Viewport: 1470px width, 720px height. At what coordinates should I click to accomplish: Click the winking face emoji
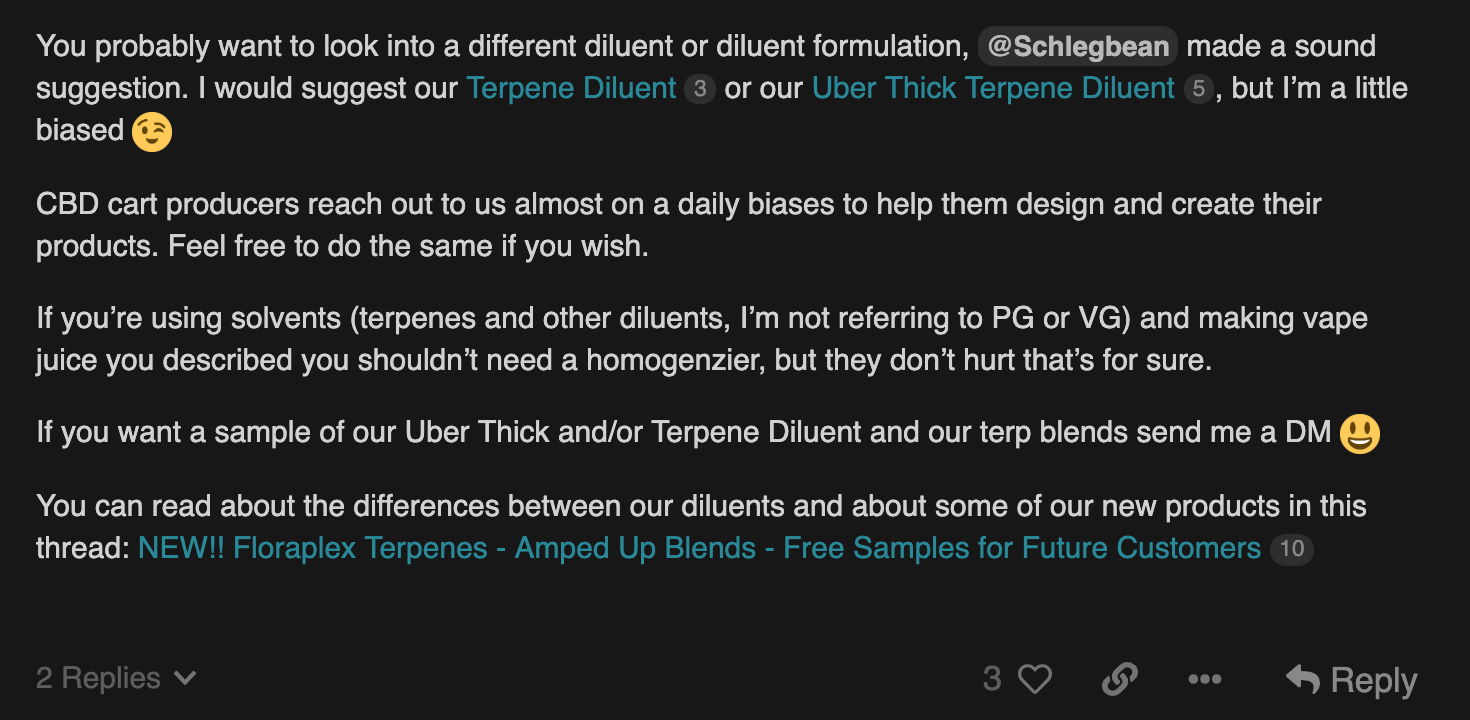(152, 131)
